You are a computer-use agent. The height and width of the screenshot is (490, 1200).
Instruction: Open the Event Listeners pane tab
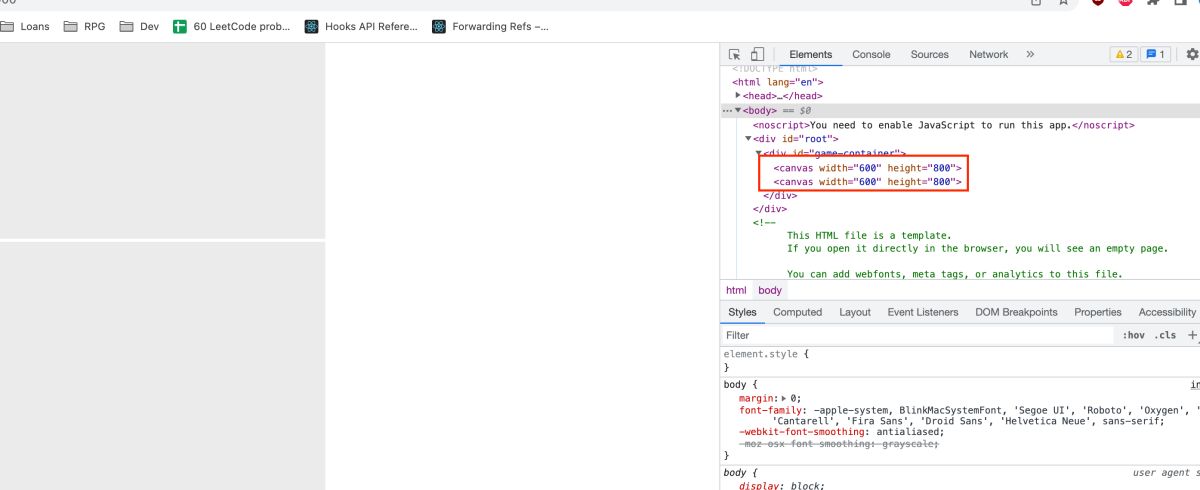[923, 312]
